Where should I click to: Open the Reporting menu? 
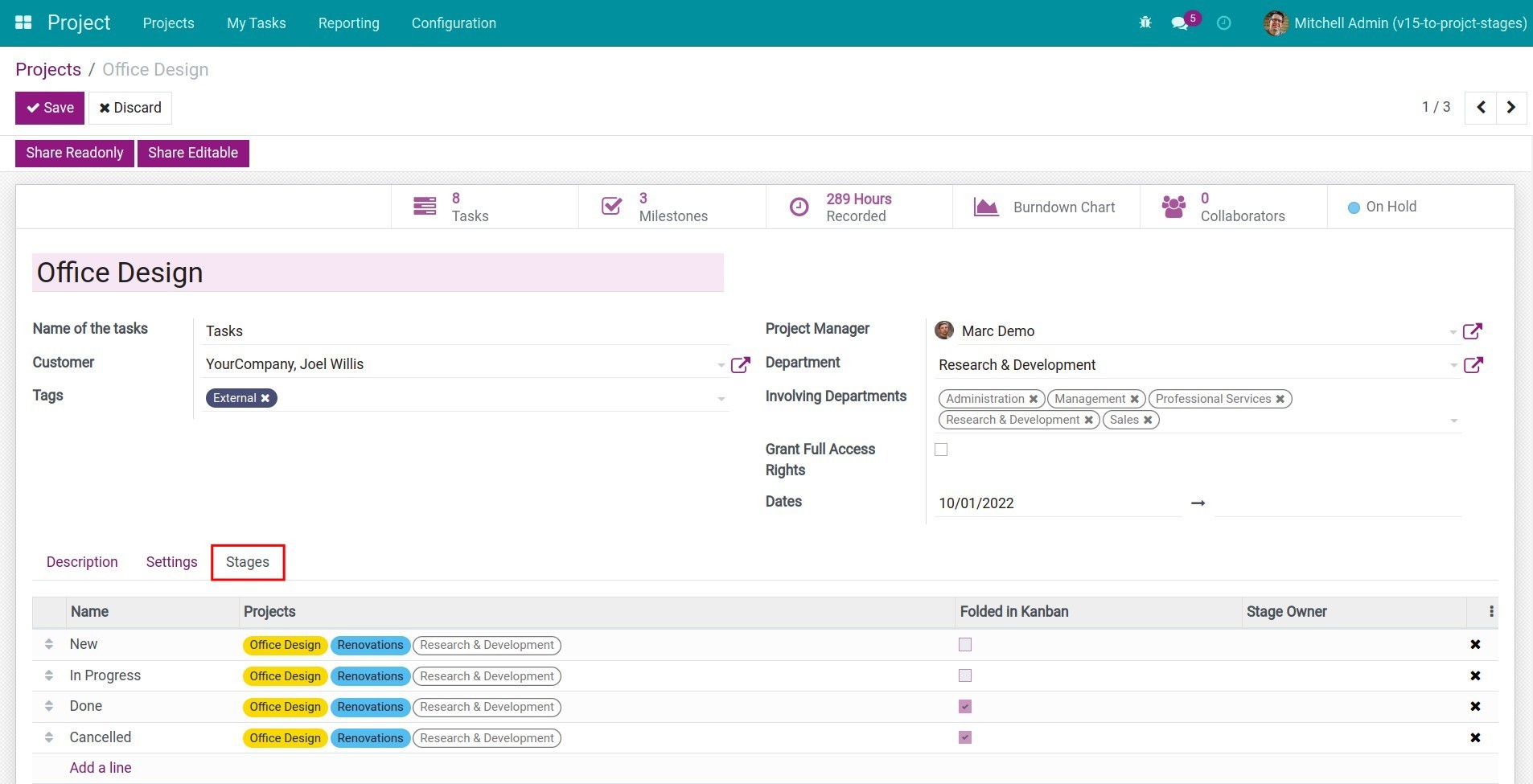pos(348,23)
